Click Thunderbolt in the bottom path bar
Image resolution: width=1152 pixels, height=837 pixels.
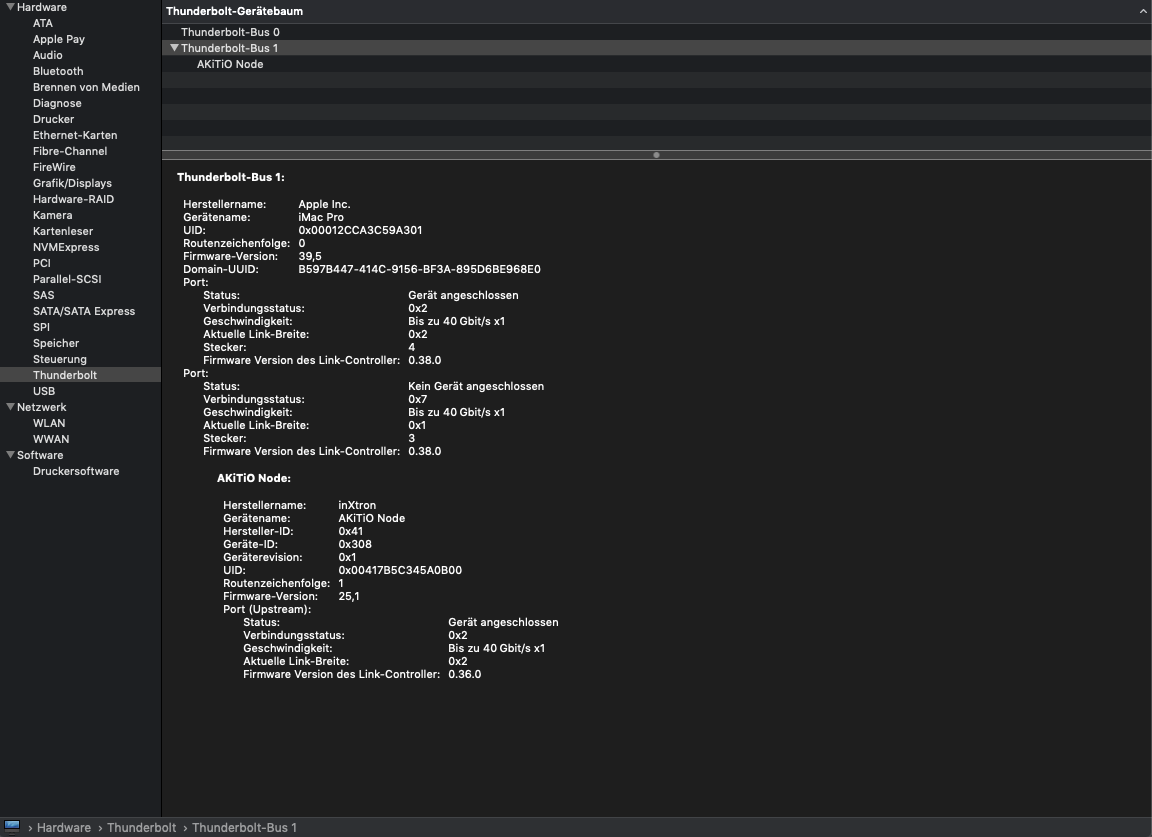coord(141,828)
